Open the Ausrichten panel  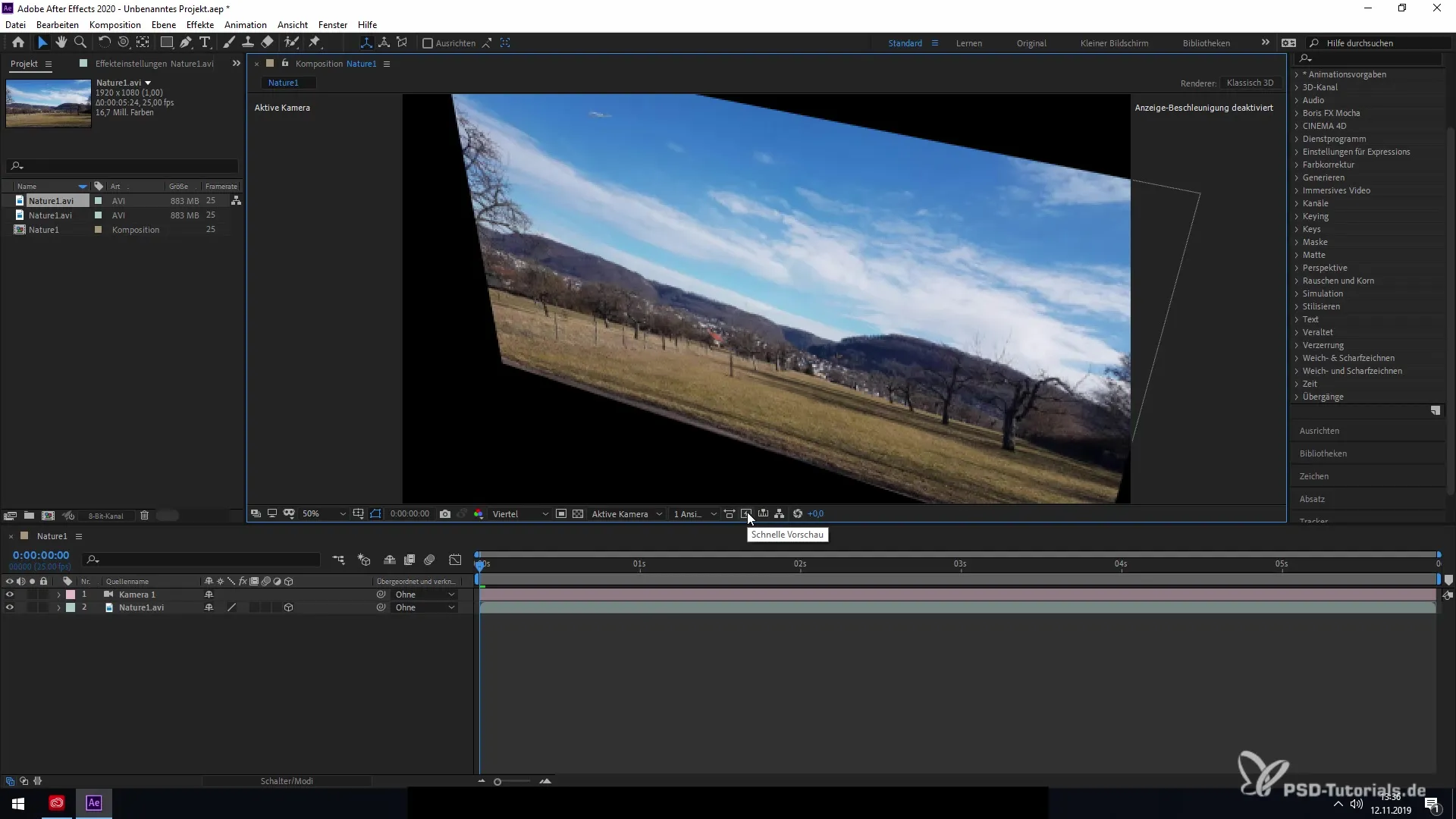click(1319, 431)
